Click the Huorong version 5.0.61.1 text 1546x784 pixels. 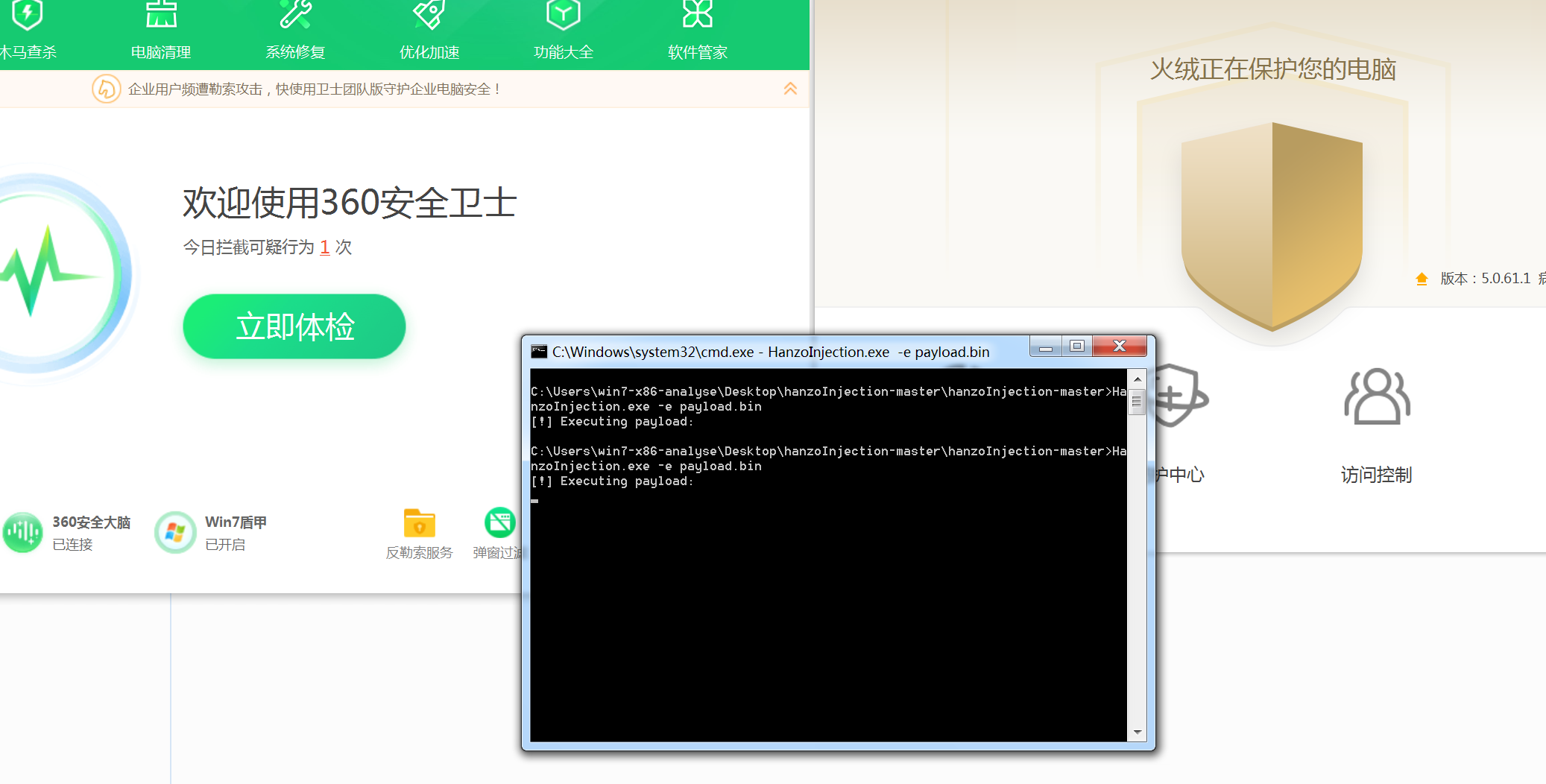click(1486, 279)
